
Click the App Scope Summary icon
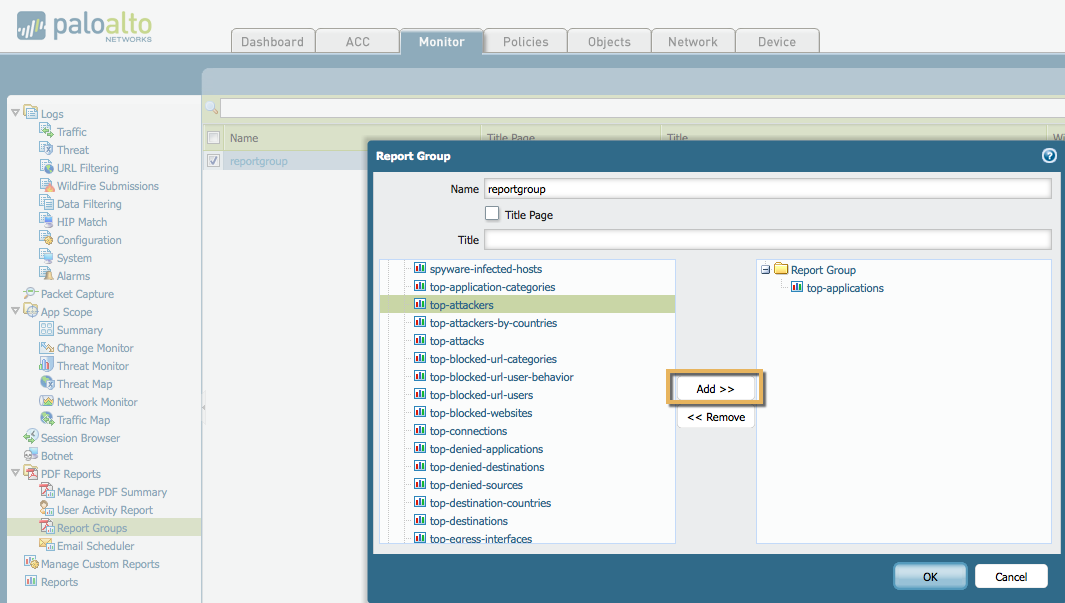point(46,329)
